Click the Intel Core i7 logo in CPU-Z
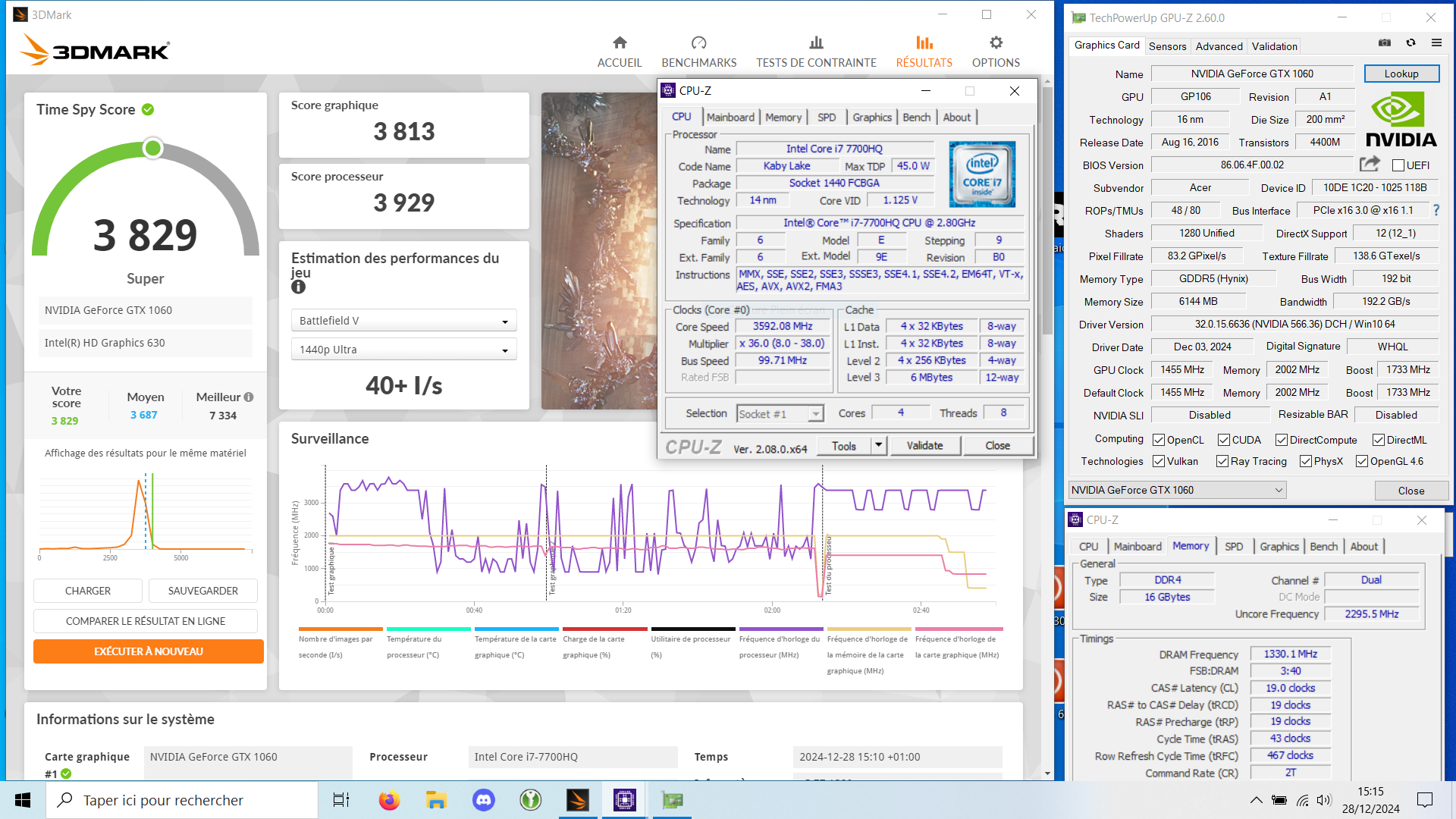 point(982,174)
